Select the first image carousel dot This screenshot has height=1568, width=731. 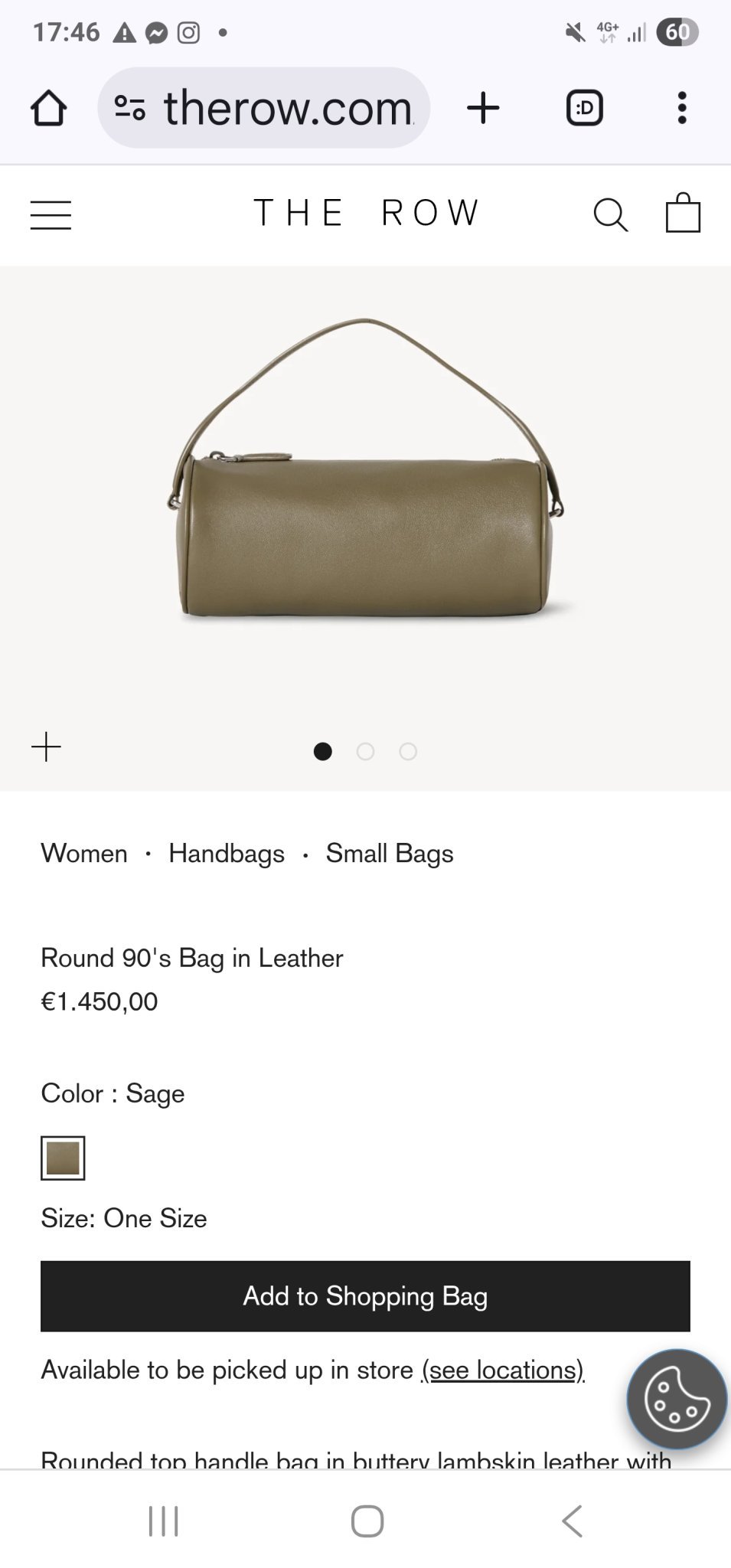pos(323,751)
